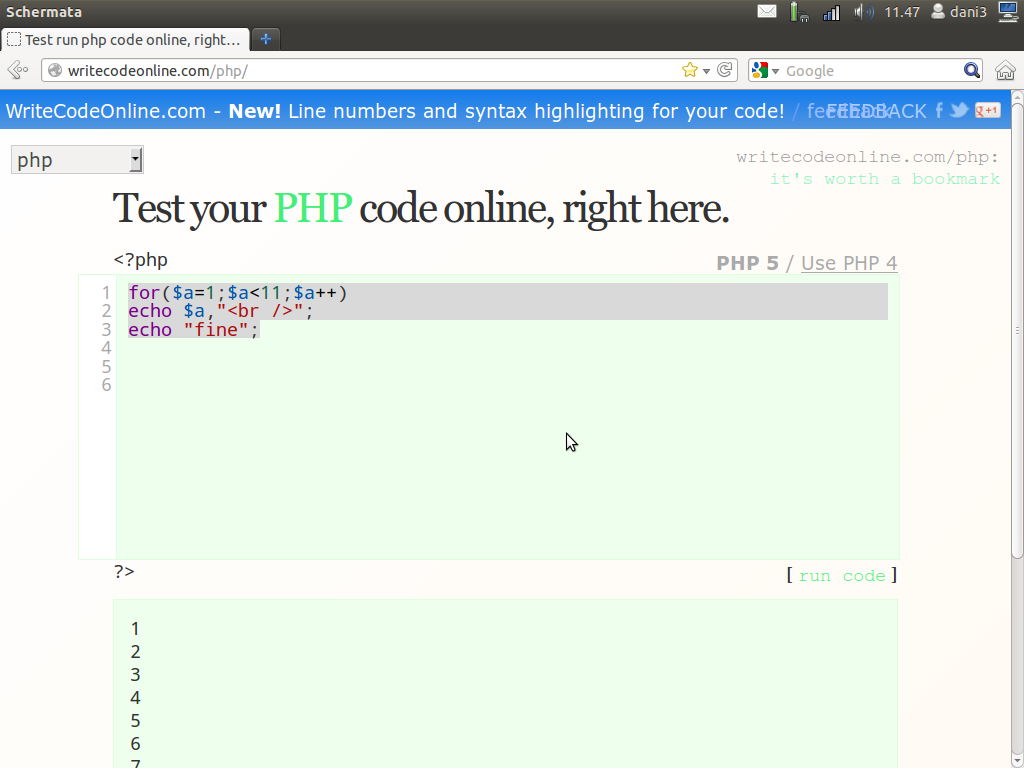
Task: Click the reload icon in address bar
Action: point(724,70)
